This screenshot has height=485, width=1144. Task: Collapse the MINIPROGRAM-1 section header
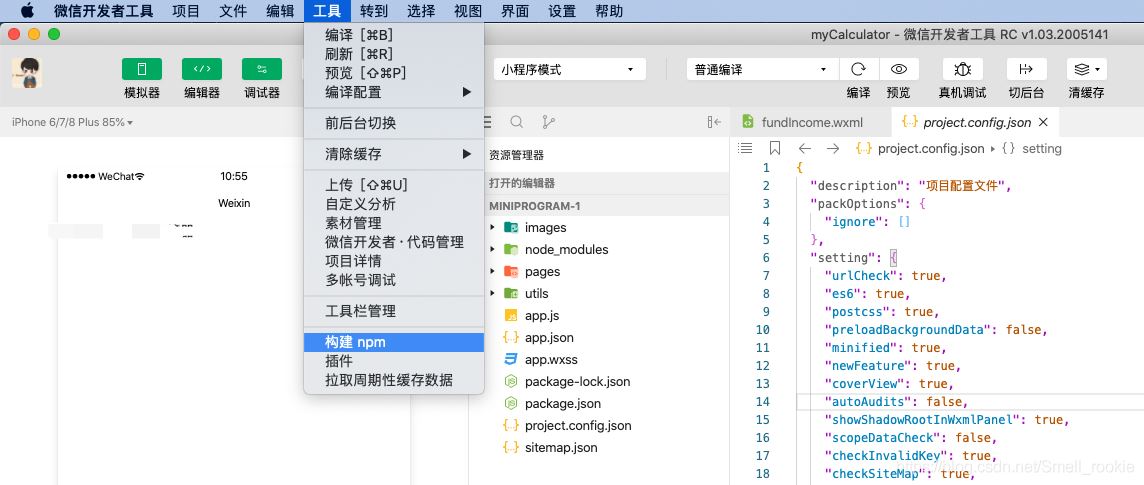[598, 206]
